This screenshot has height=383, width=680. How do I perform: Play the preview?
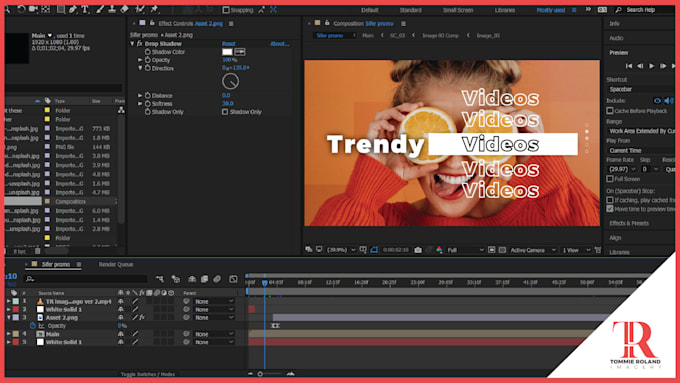[651, 66]
